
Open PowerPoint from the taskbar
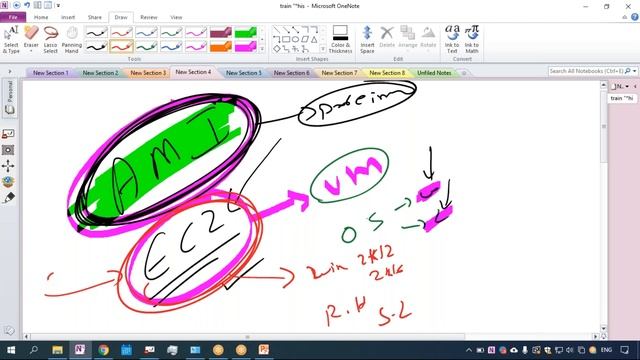(264, 350)
